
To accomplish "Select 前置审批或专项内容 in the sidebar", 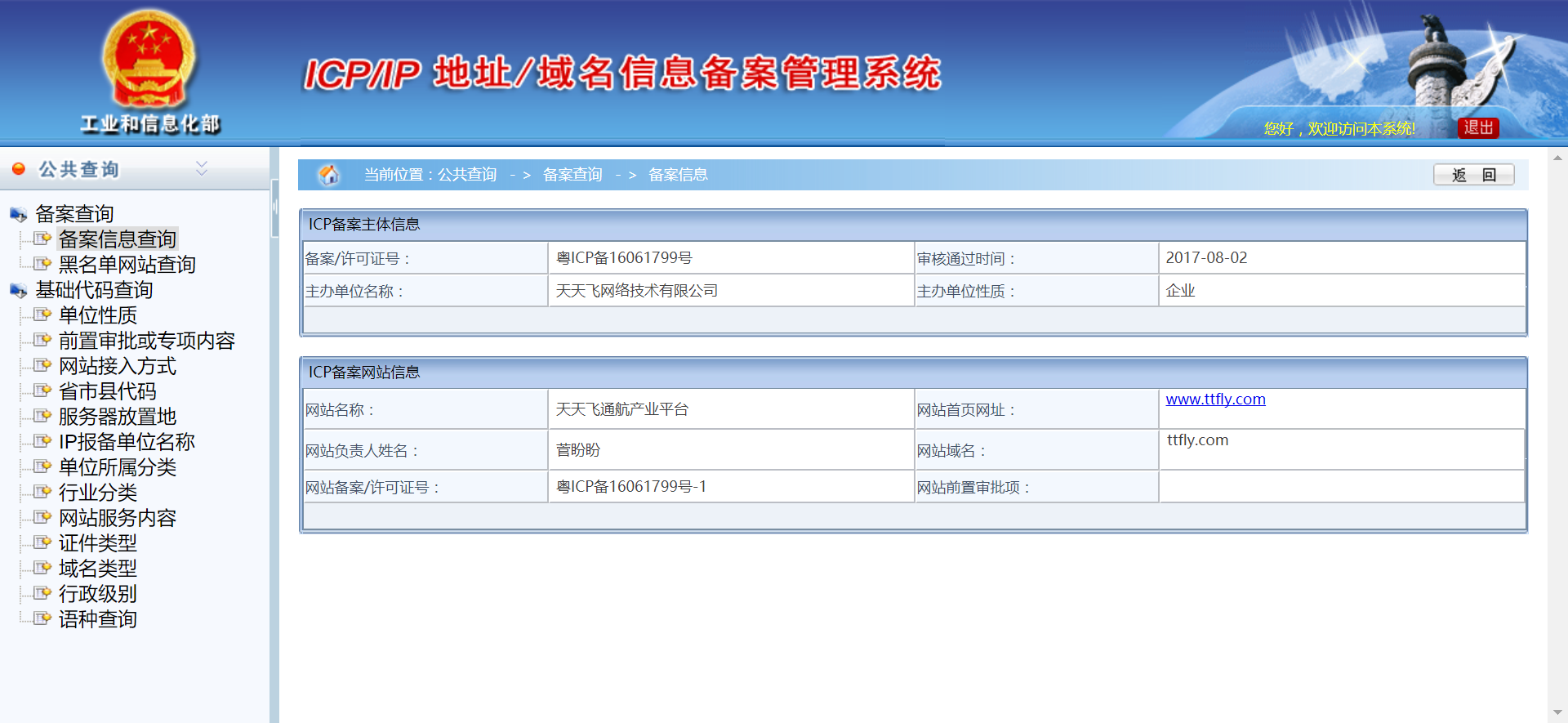I will coord(147,340).
